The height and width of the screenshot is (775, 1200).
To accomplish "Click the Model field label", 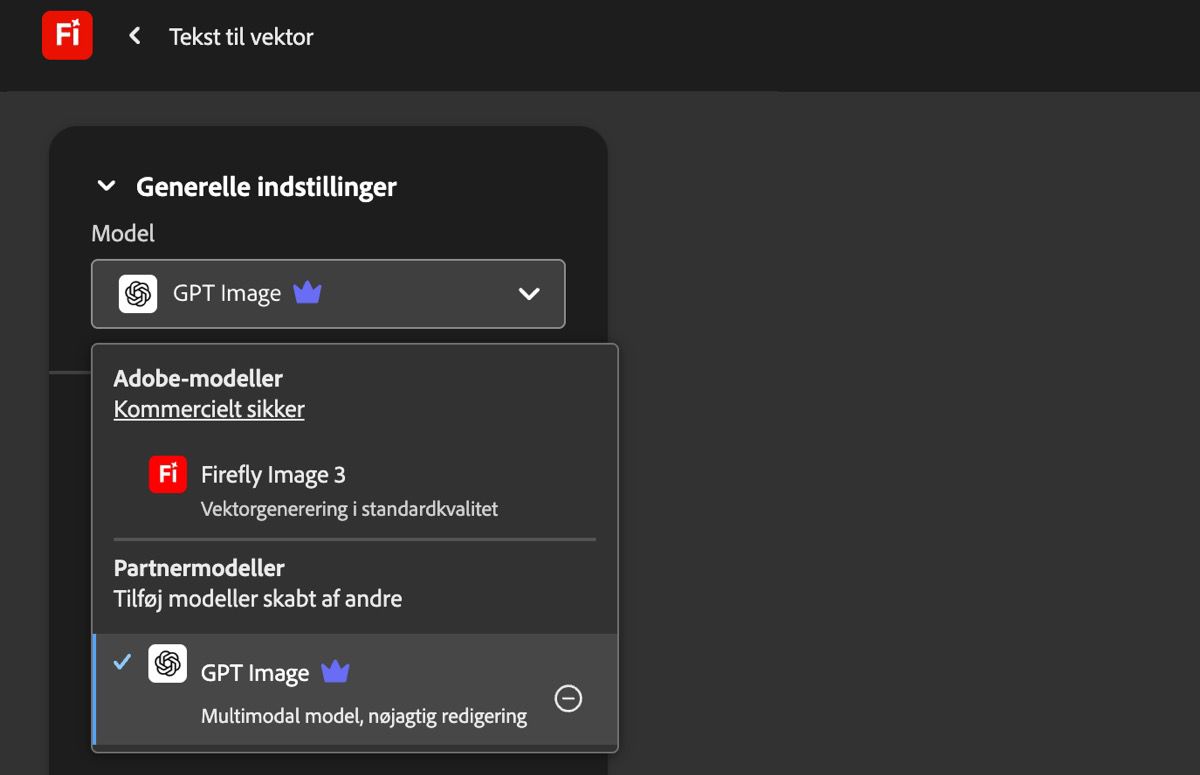I will point(123,233).
